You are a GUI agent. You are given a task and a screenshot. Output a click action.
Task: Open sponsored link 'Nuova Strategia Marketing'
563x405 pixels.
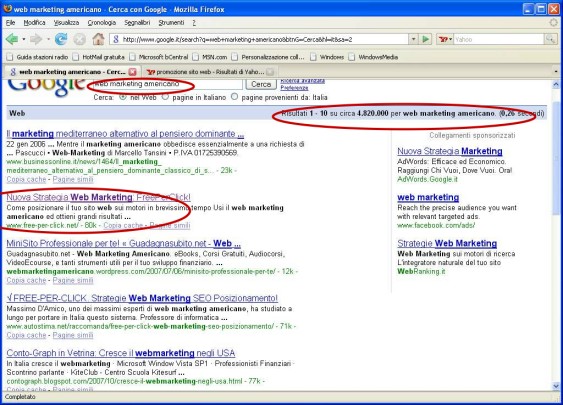pyautogui.click(x=450, y=151)
